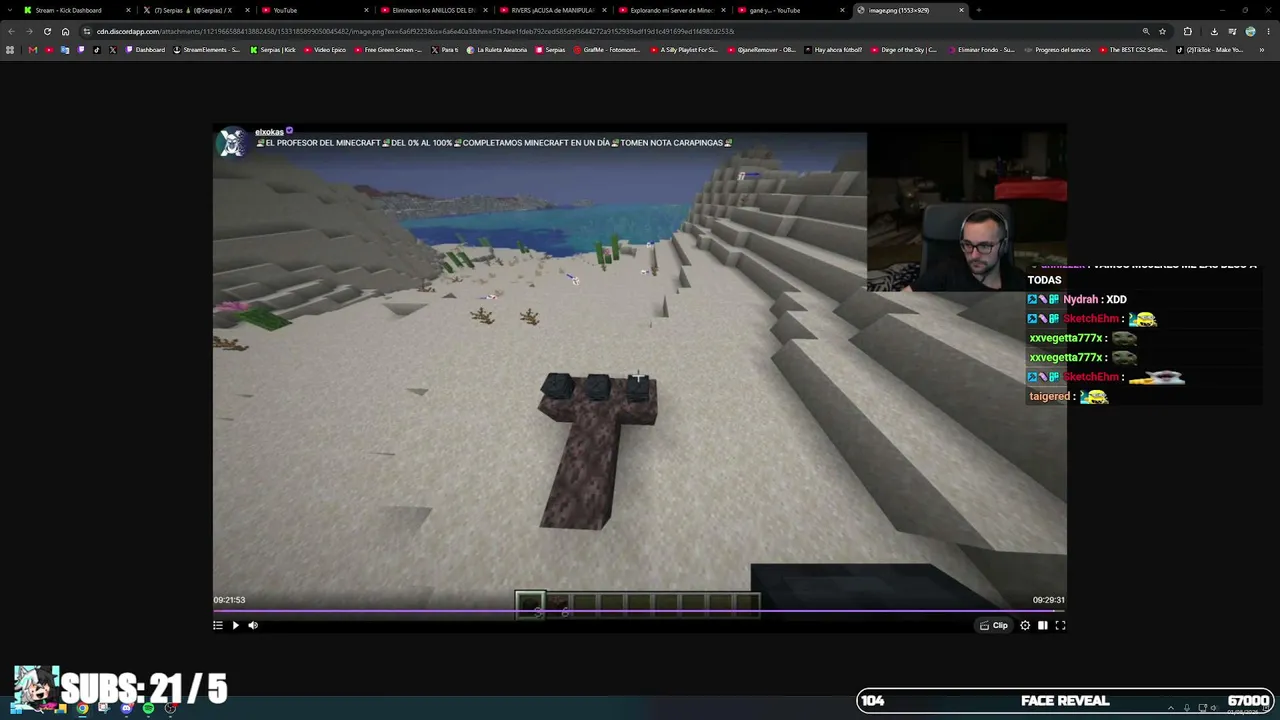Reload the current page
Screen dimensions: 1280x720
click(x=47, y=31)
